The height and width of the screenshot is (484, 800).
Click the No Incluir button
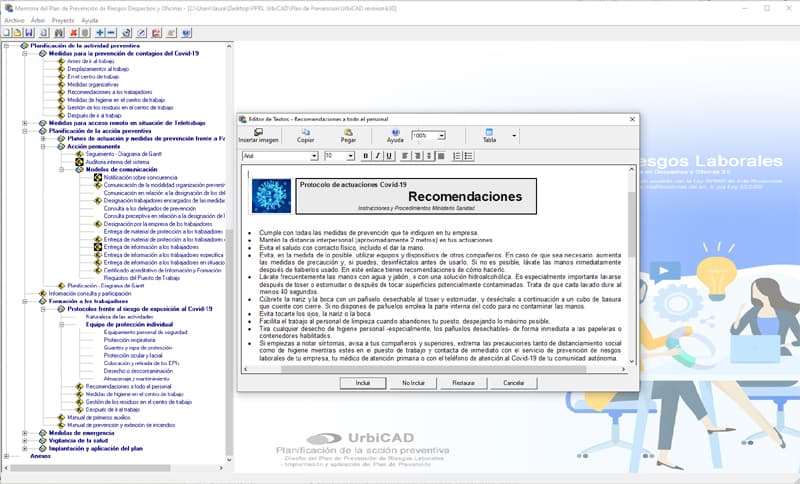click(413, 383)
